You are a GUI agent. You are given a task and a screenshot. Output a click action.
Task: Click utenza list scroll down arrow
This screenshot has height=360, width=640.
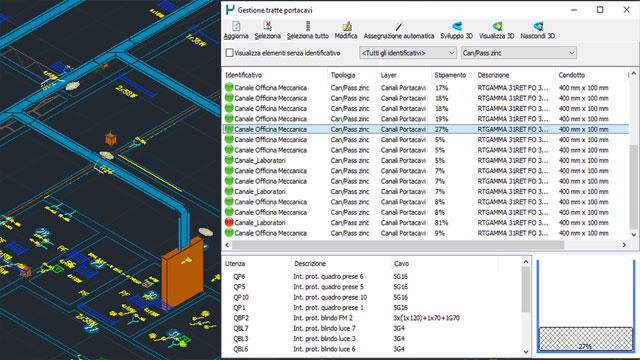(x=526, y=351)
